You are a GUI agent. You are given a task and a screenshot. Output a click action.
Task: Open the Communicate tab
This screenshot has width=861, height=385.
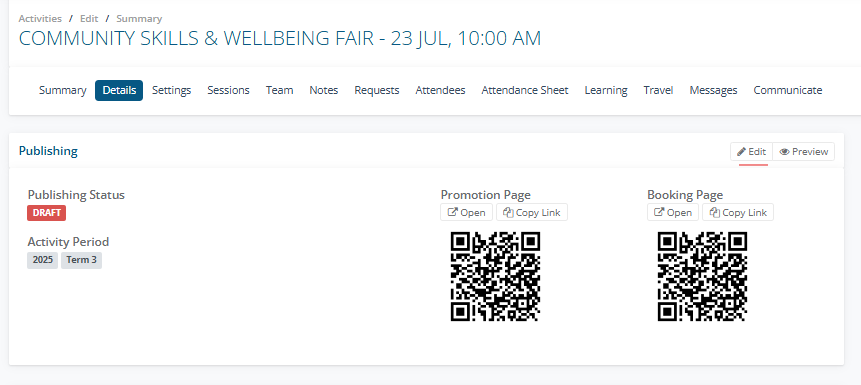[x=787, y=90]
